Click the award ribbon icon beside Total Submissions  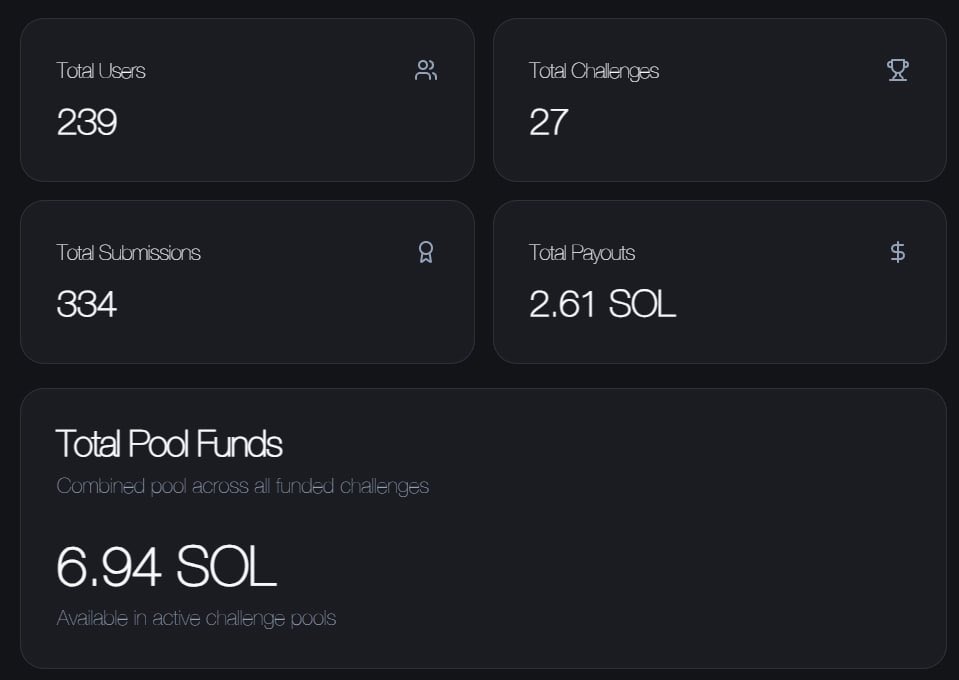point(426,252)
